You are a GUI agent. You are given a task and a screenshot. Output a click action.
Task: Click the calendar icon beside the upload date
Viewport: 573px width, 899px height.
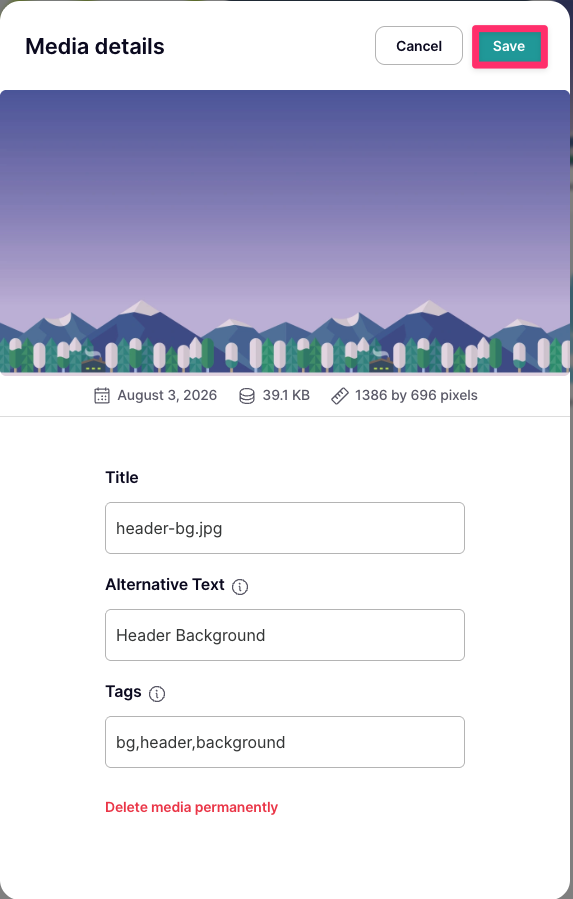[x=102, y=396]
